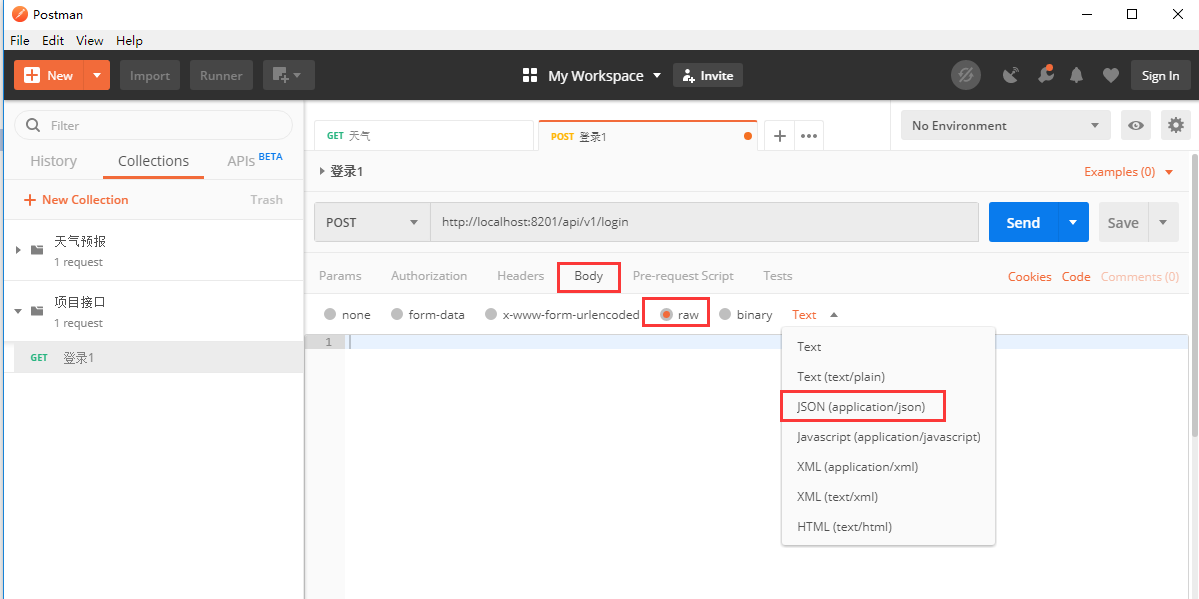Open the Body tab
The height and width of the screenshot is (599, 1199).
589,276
